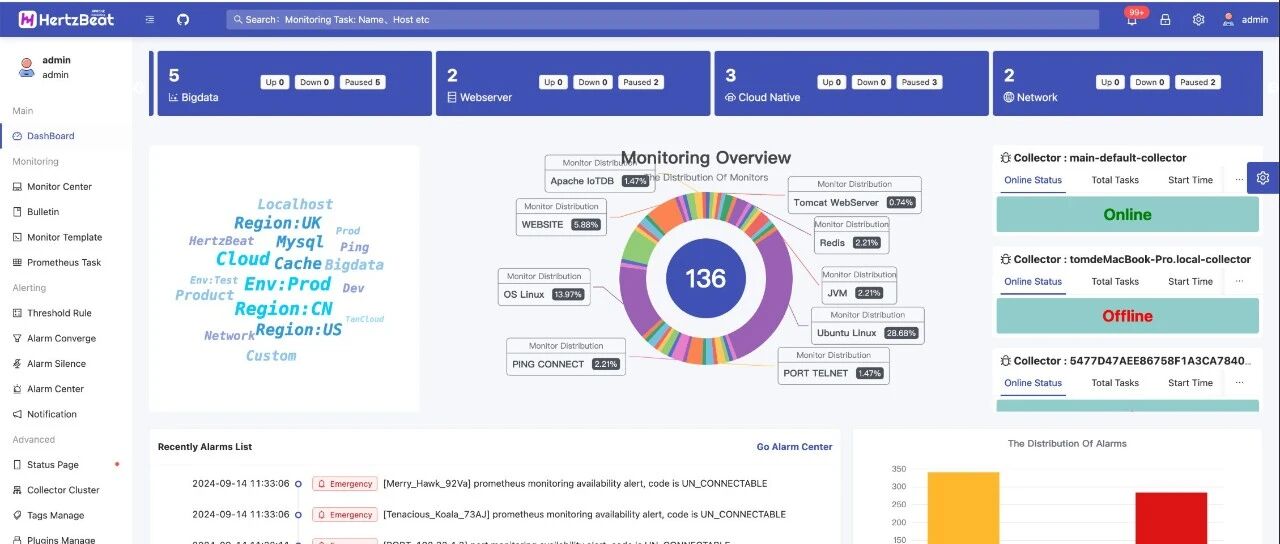Open Monitor Template in the sidebar
Viewport: 1280px width, 544px height.
[x=66, y=237]
